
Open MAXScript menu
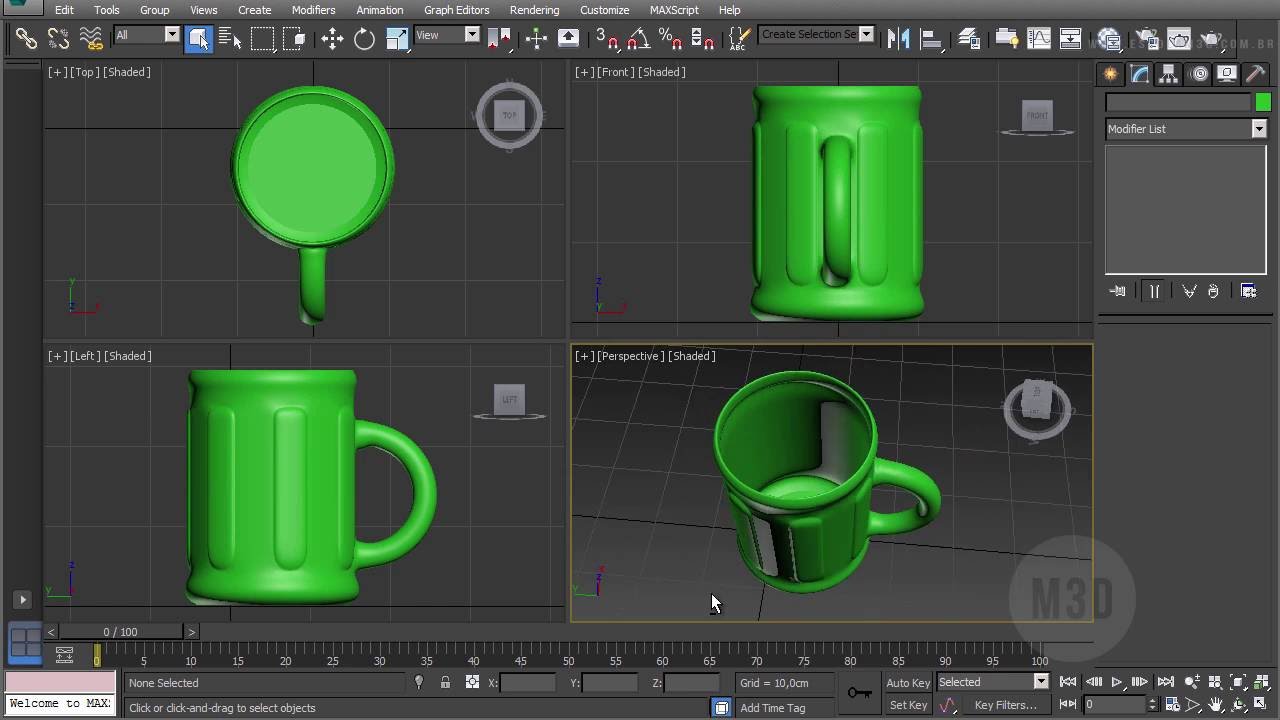coord(674,10)
